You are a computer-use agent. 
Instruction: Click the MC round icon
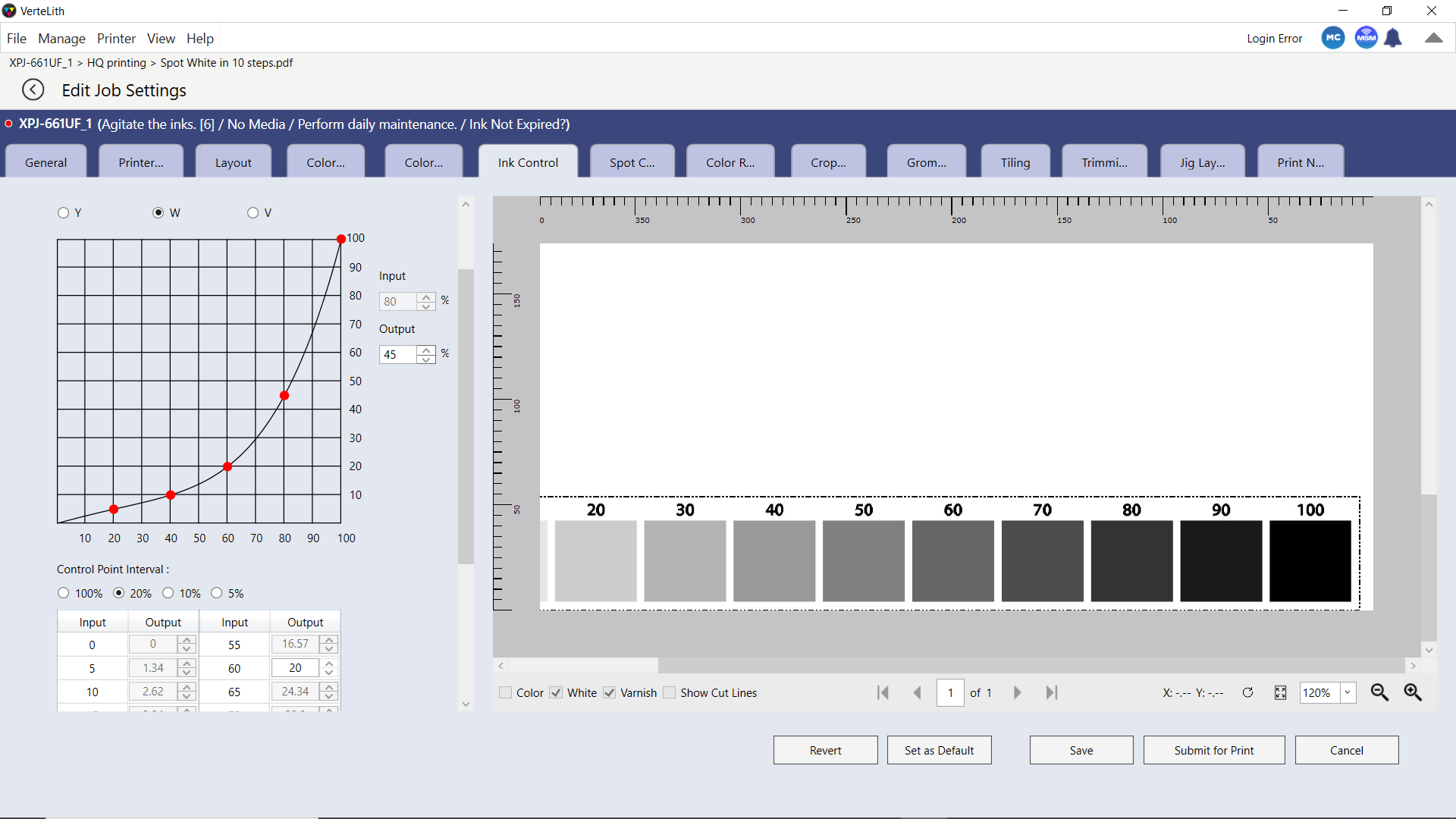coord(1332,38)
